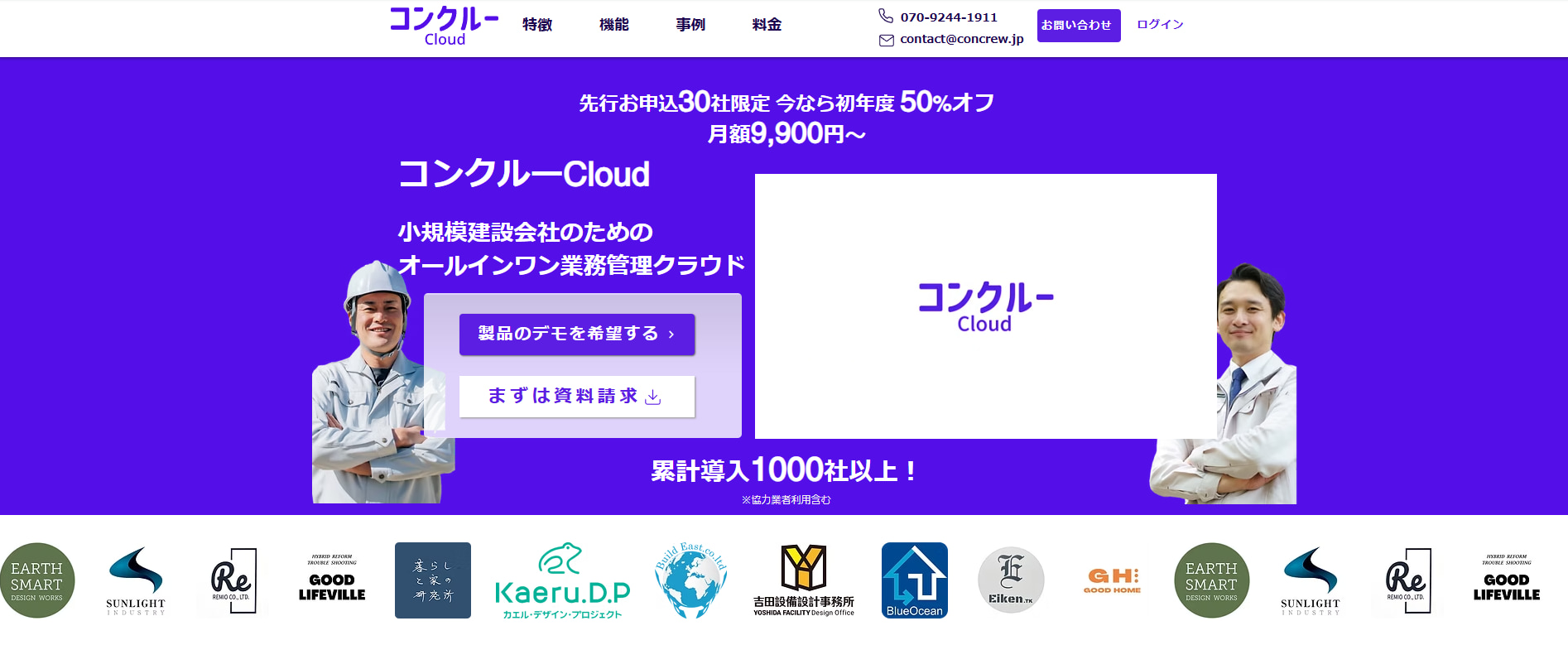Click the leftmost Earth Smart Design Works logo
The width and height of the screenshot is (1568, 645).
click(37, 580)
